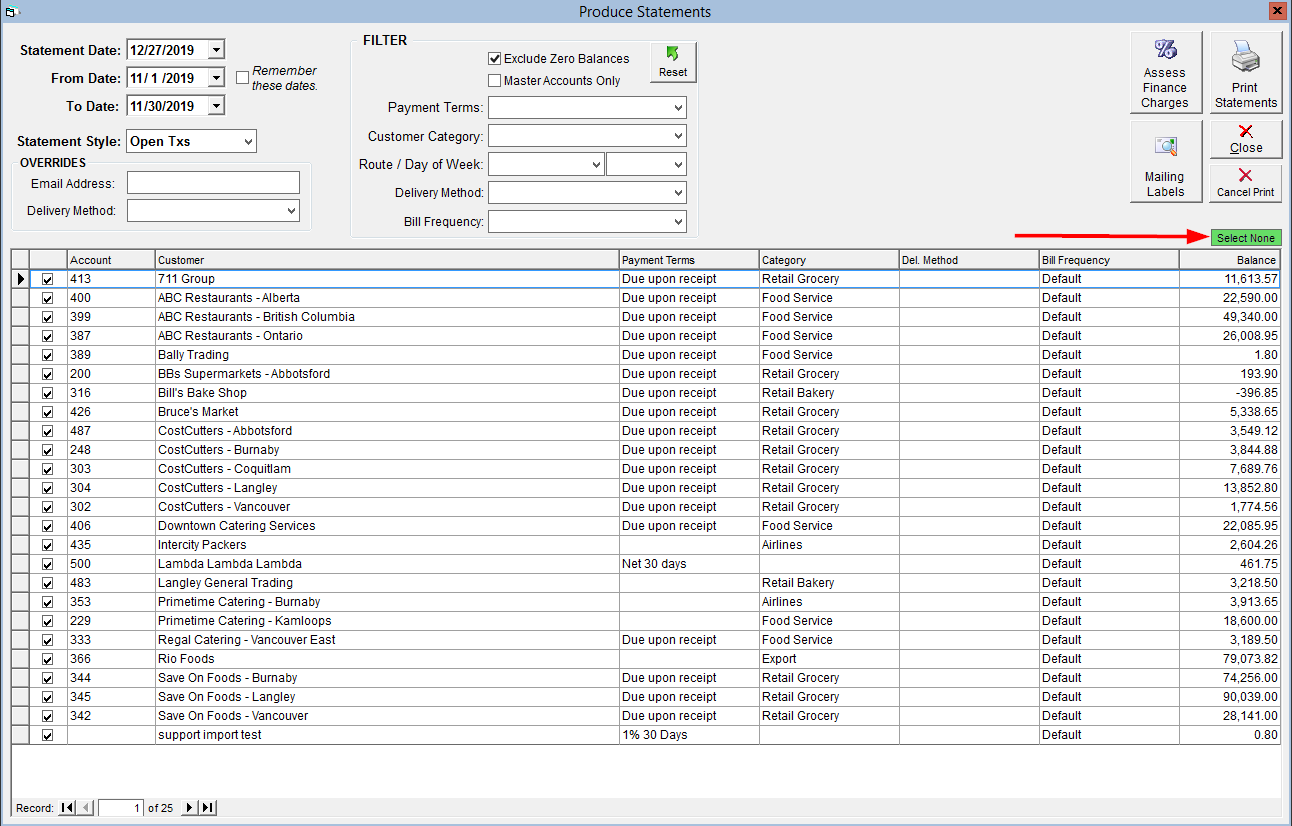Click the Payment Terms column header
Image resolution: width=1292 pixels, height=826 pixels.
689,260
